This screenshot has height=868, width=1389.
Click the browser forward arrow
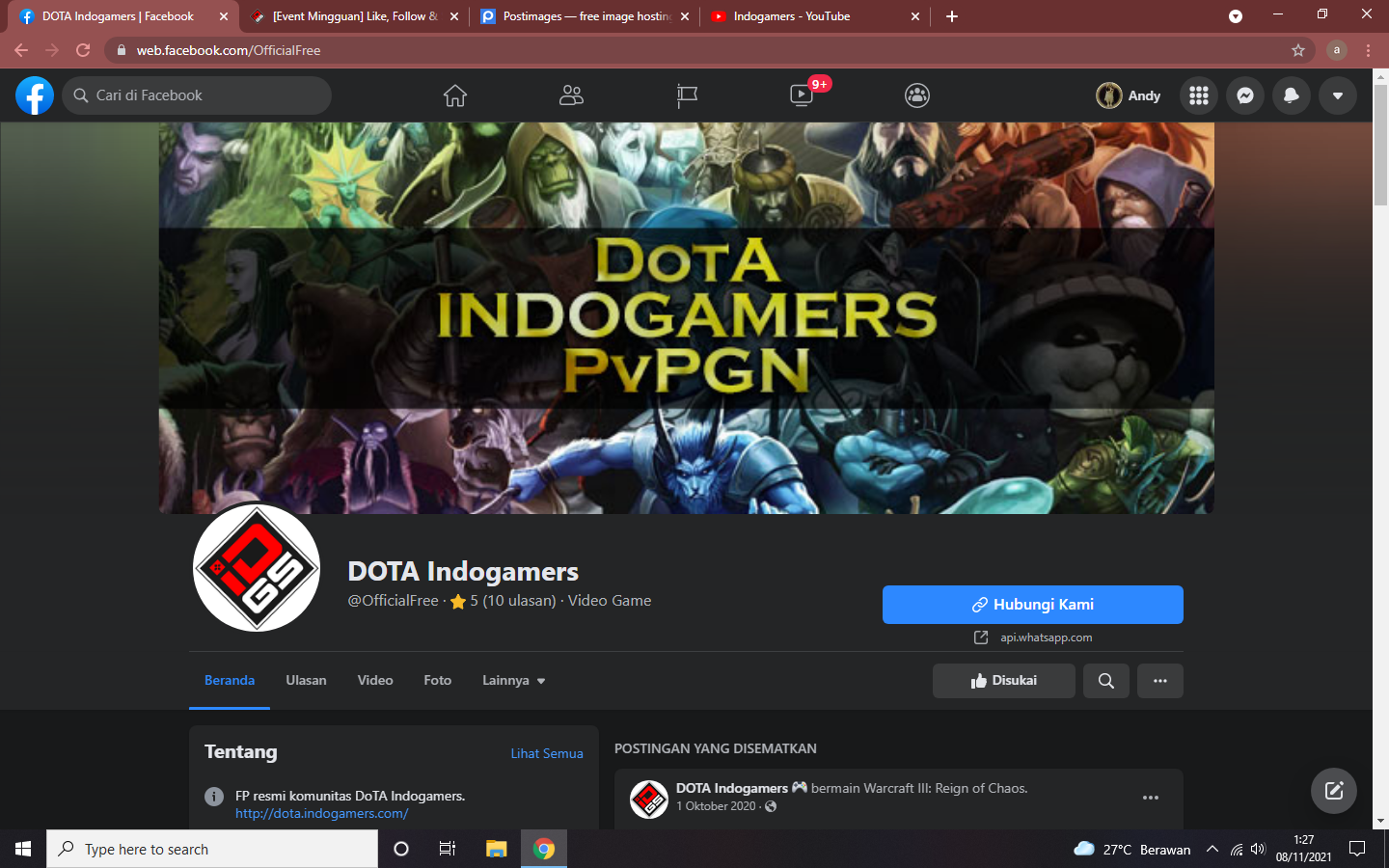[52, 50]
